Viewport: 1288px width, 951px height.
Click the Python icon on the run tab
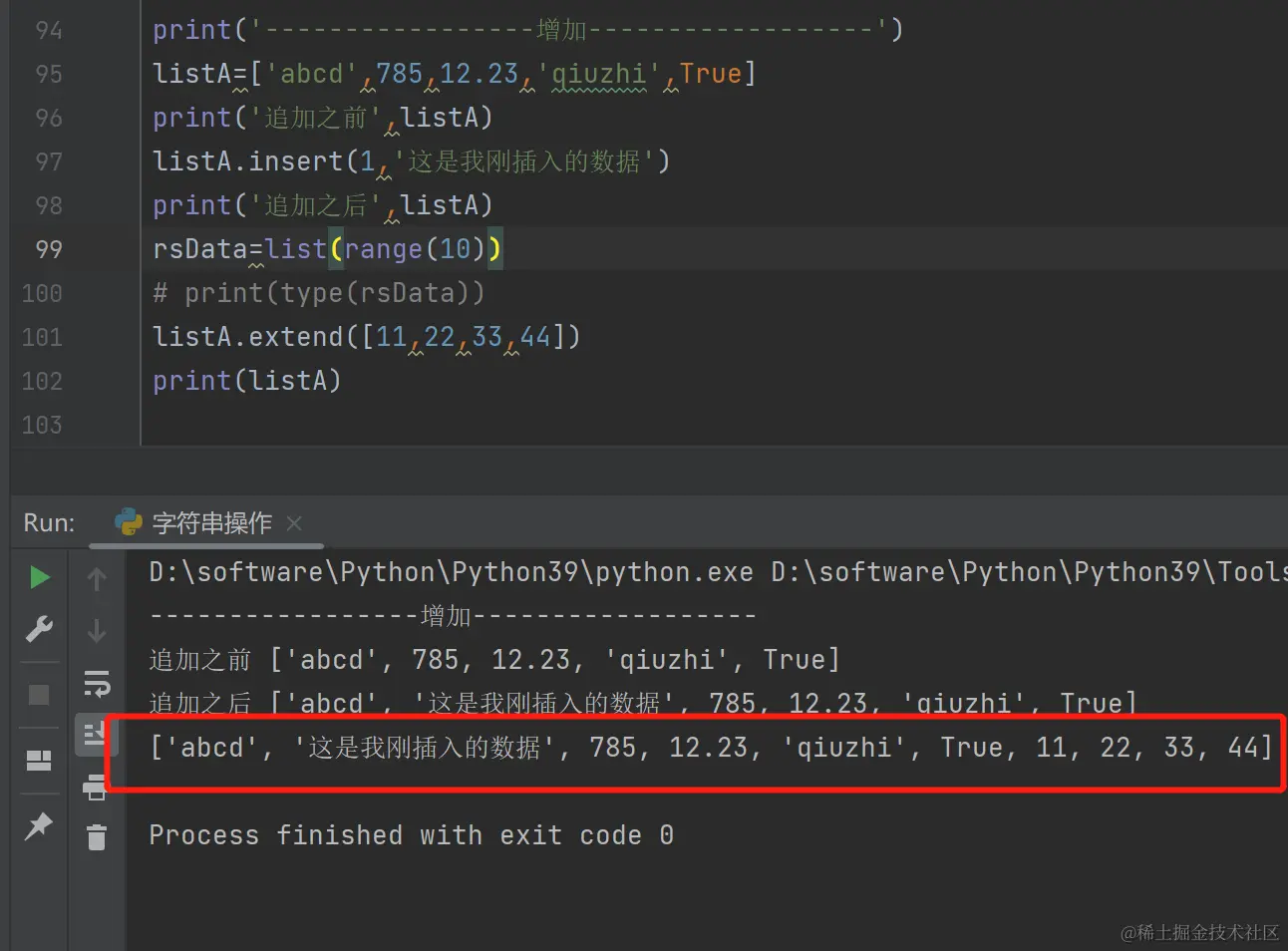(x=129, y=521)
